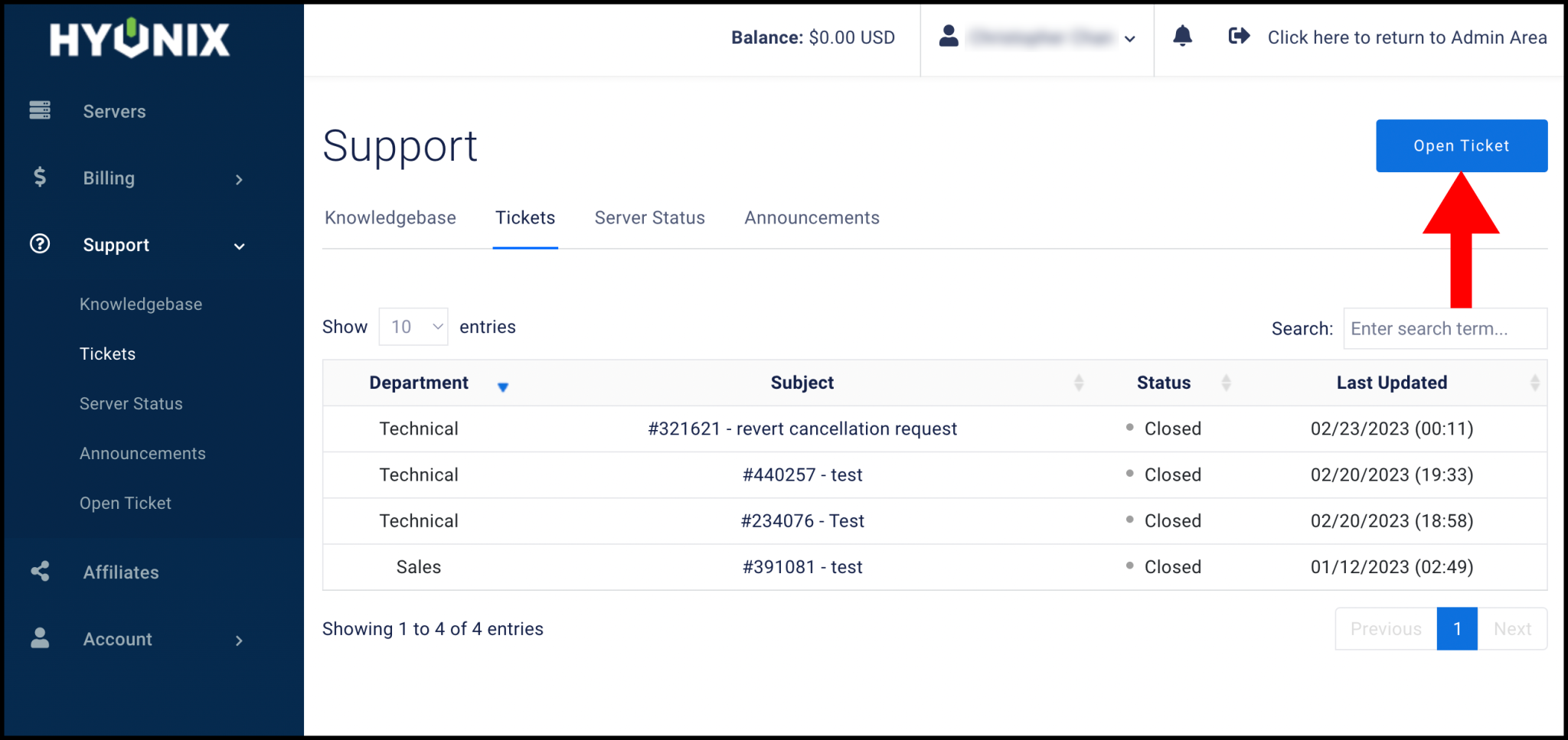Click the HYUNIX logo
Viewport: 1568px width, 740px height.
pyautogui.click(x=138, y=38)
